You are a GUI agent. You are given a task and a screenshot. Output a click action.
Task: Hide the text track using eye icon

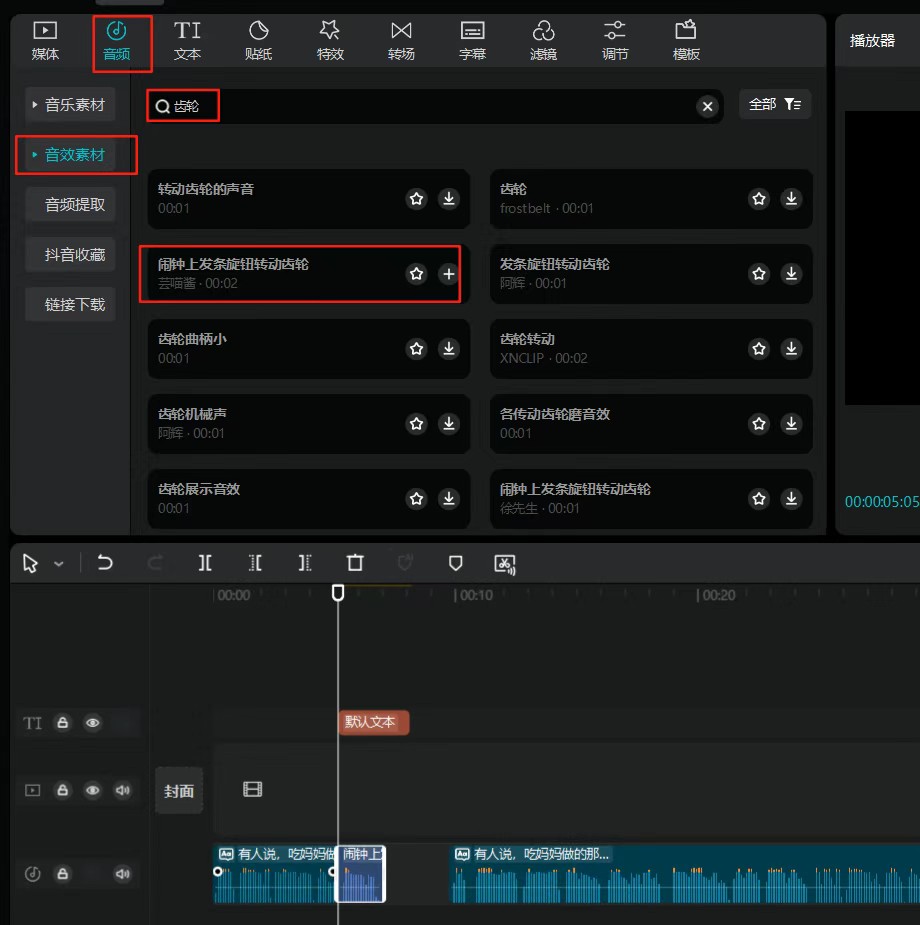point(93,723)
